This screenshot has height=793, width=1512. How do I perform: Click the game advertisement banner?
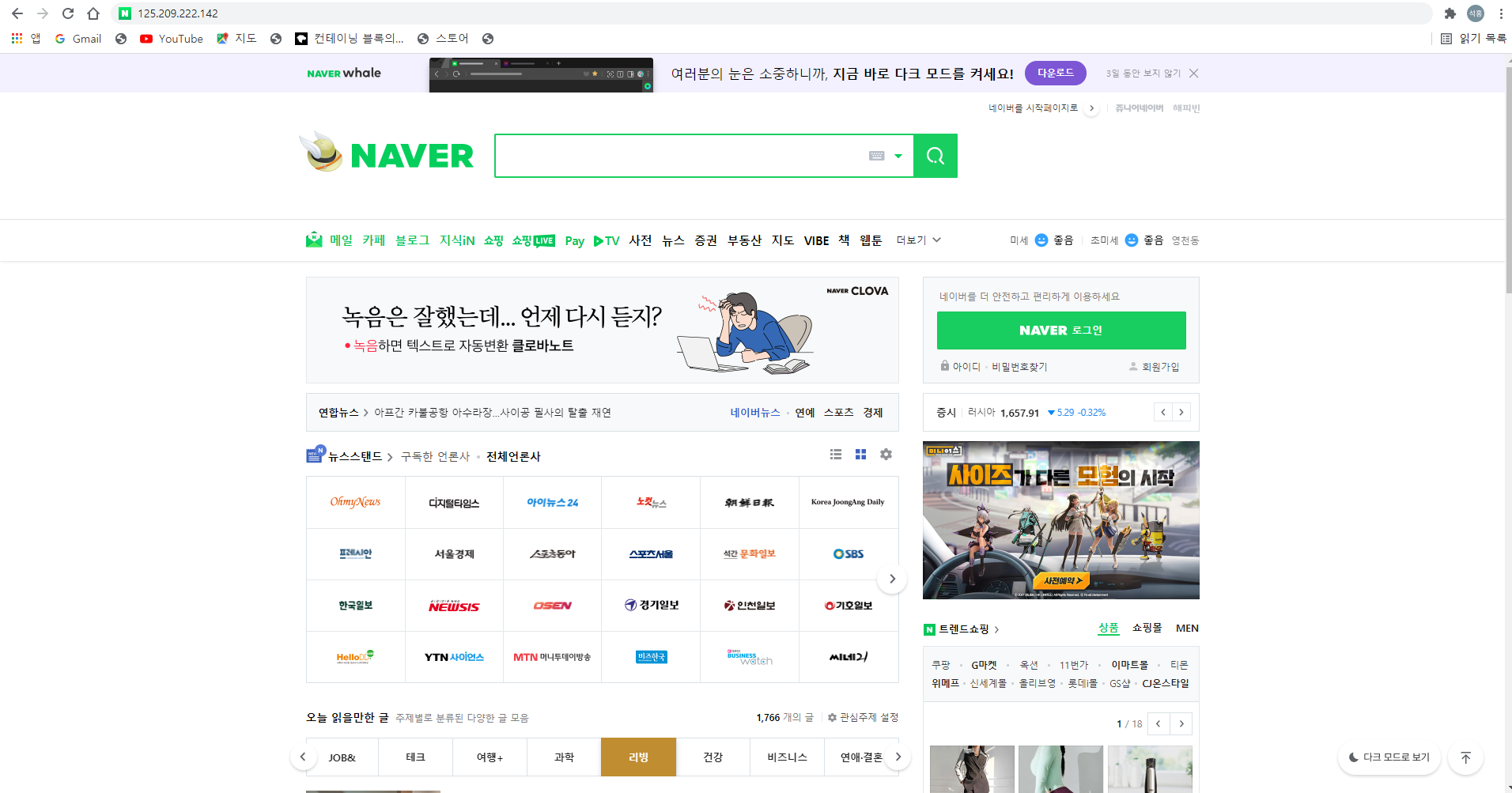(1060, 519)
